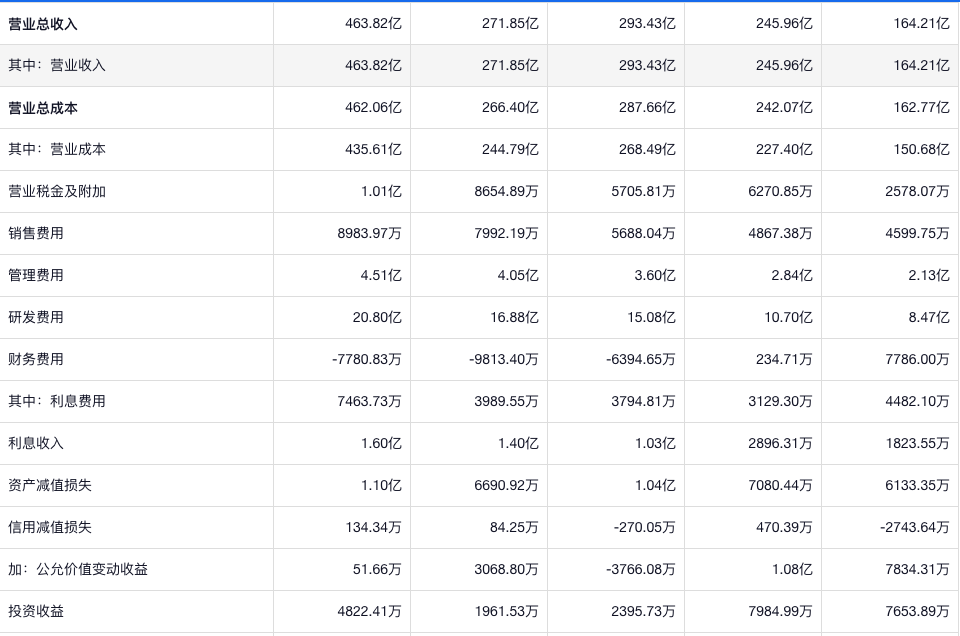Click the 财务费用 row label
This screenshot has height=636, width=960.
36,359
